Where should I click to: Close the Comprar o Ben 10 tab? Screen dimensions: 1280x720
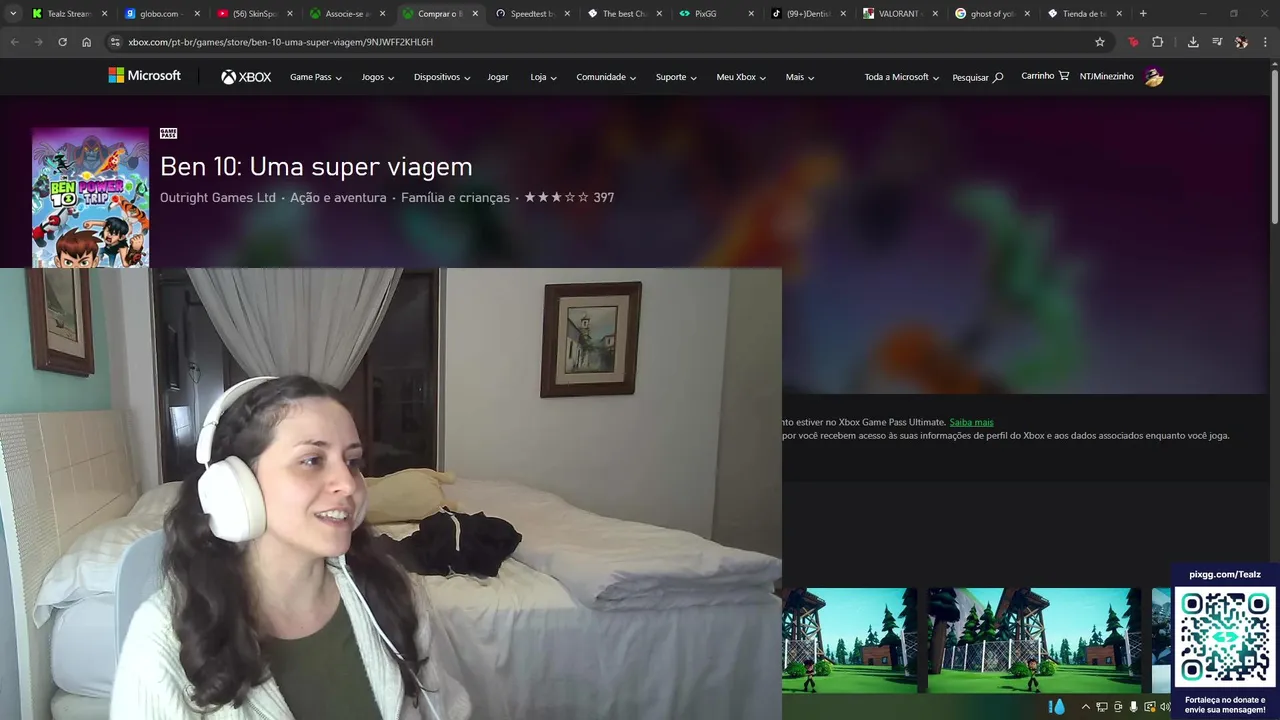click(475, 14)
